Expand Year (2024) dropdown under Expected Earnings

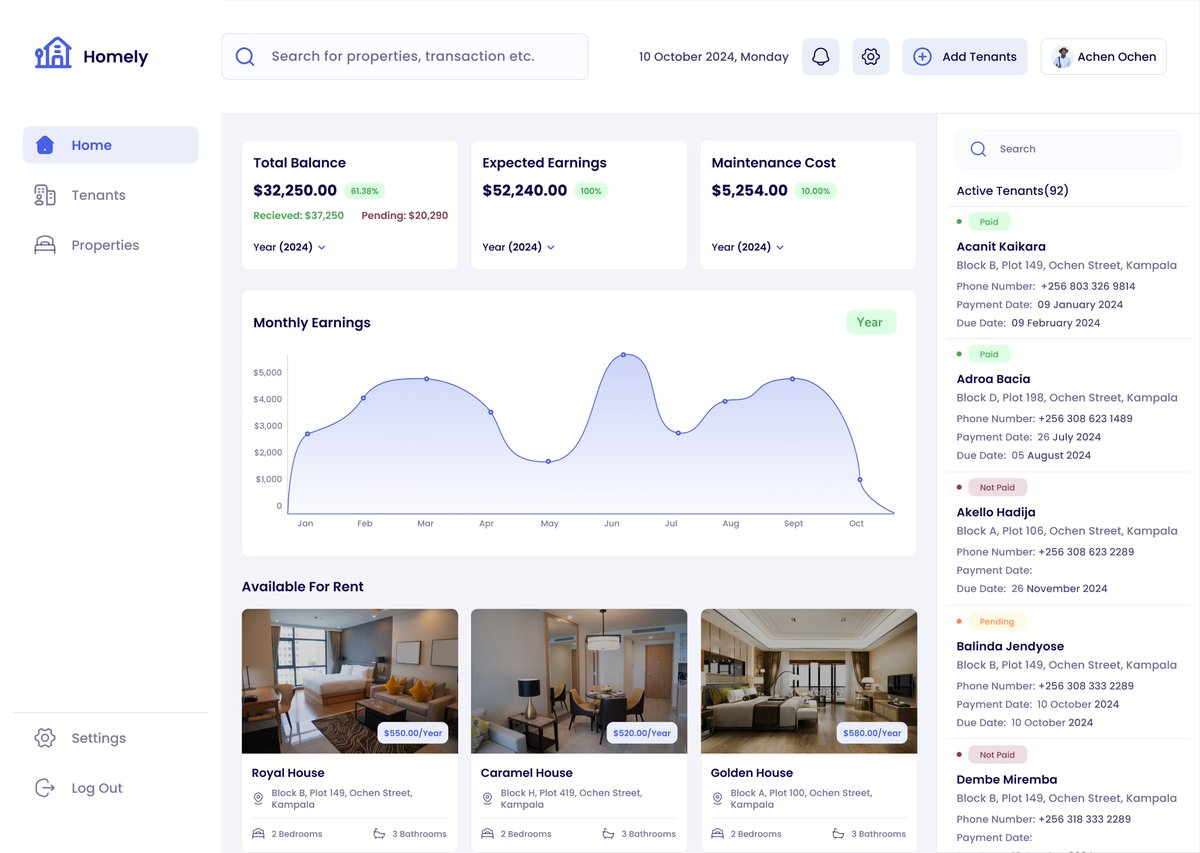click(x=519, y=247)
